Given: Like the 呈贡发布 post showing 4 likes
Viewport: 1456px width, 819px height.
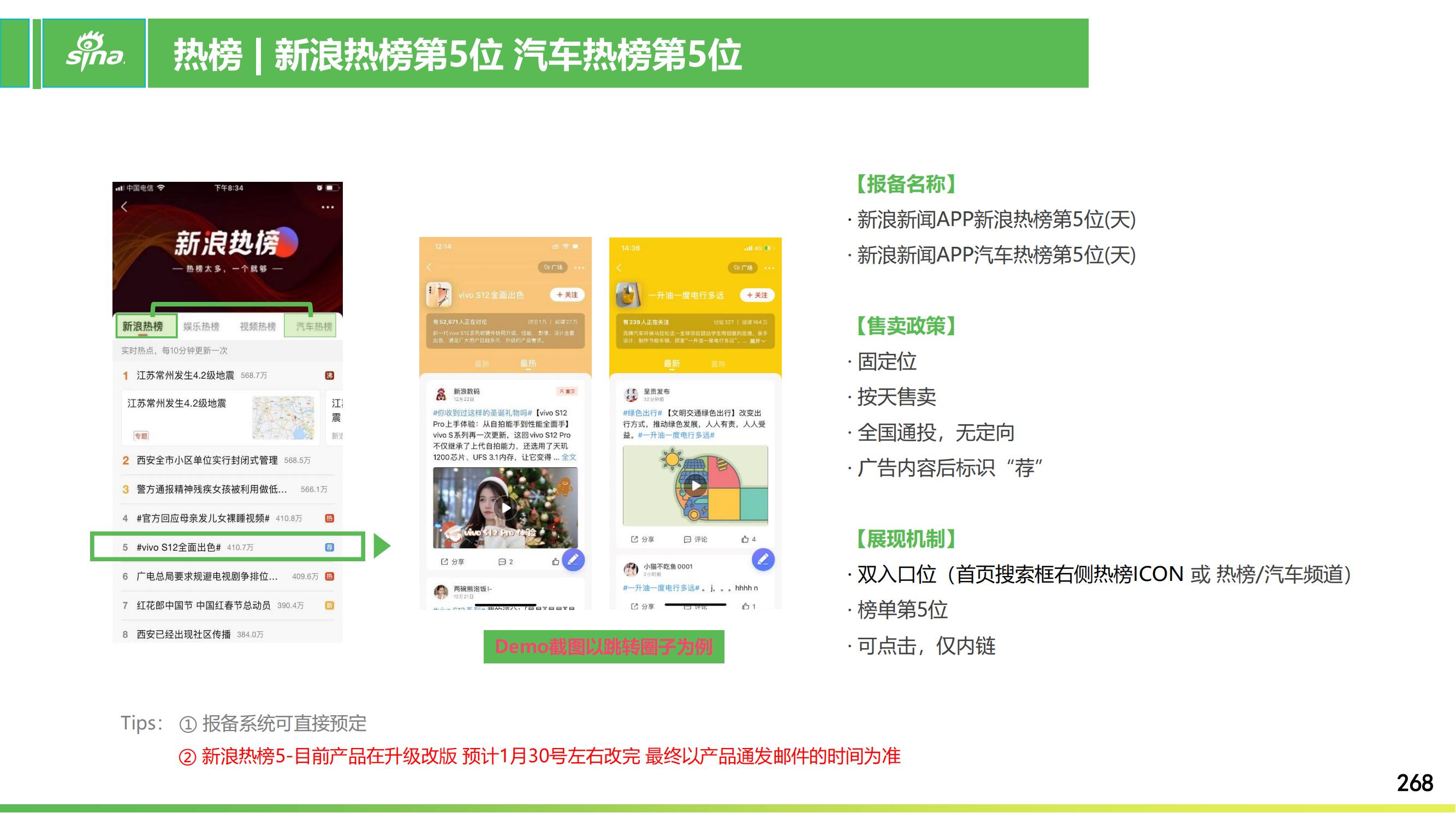Looking at the screenshot, I should (748, 539).
